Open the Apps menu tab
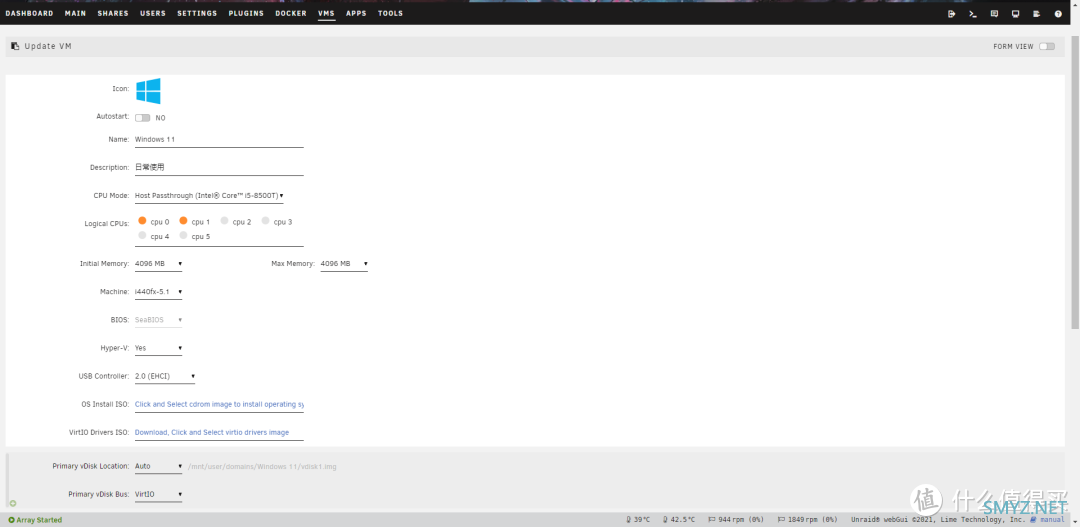 click(356, 14)
